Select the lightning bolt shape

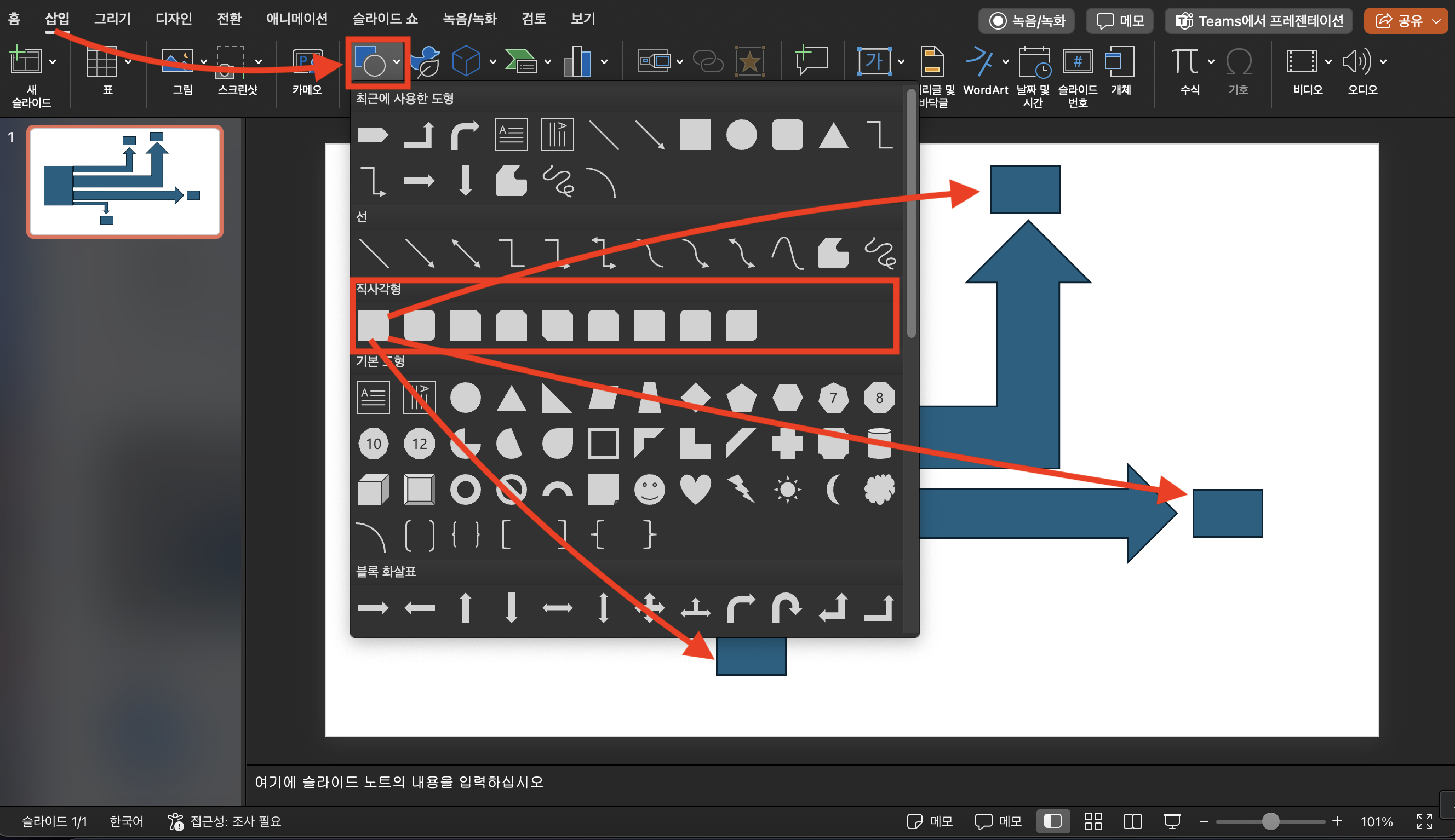point(741,489)
